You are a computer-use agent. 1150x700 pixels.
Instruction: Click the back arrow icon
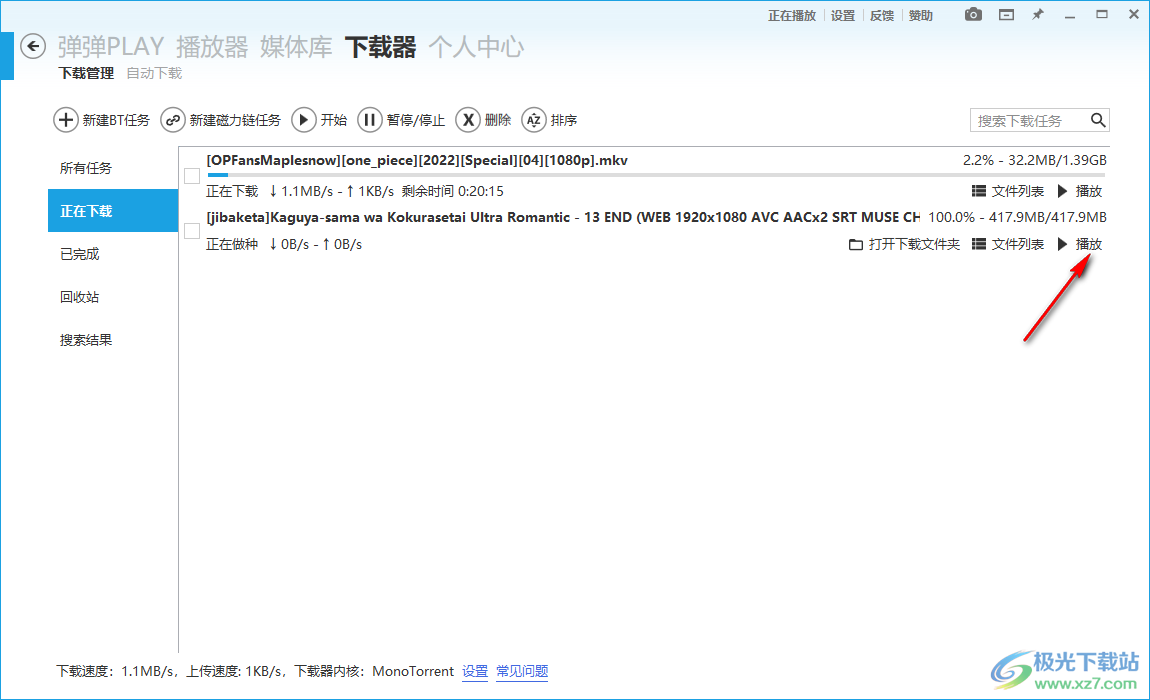33,46
